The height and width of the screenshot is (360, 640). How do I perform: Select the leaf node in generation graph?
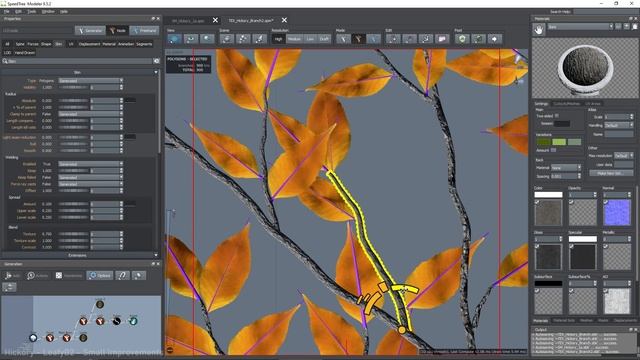click(x=133, y=321)
